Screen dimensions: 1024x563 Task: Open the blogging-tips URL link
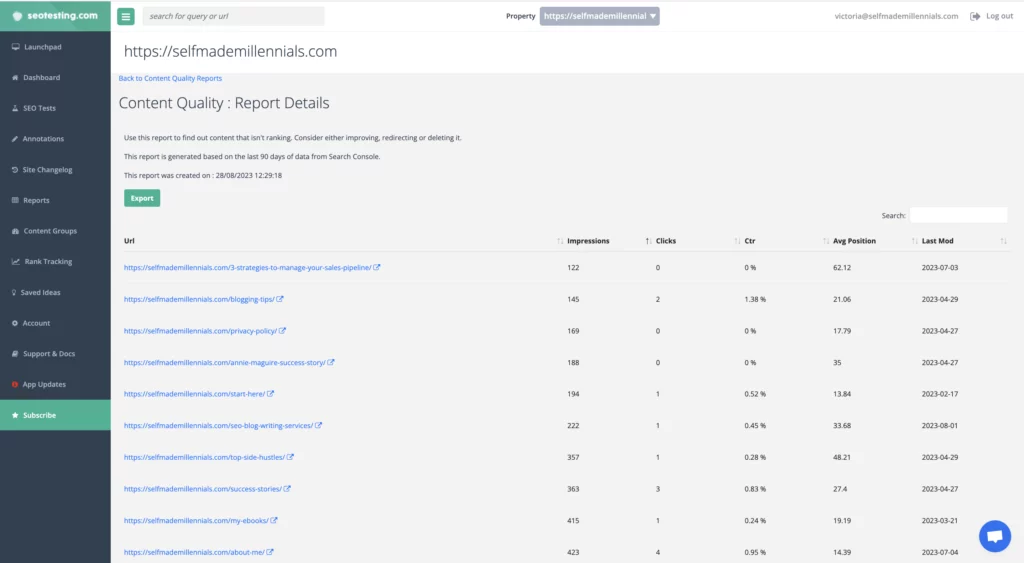[199, 299]
